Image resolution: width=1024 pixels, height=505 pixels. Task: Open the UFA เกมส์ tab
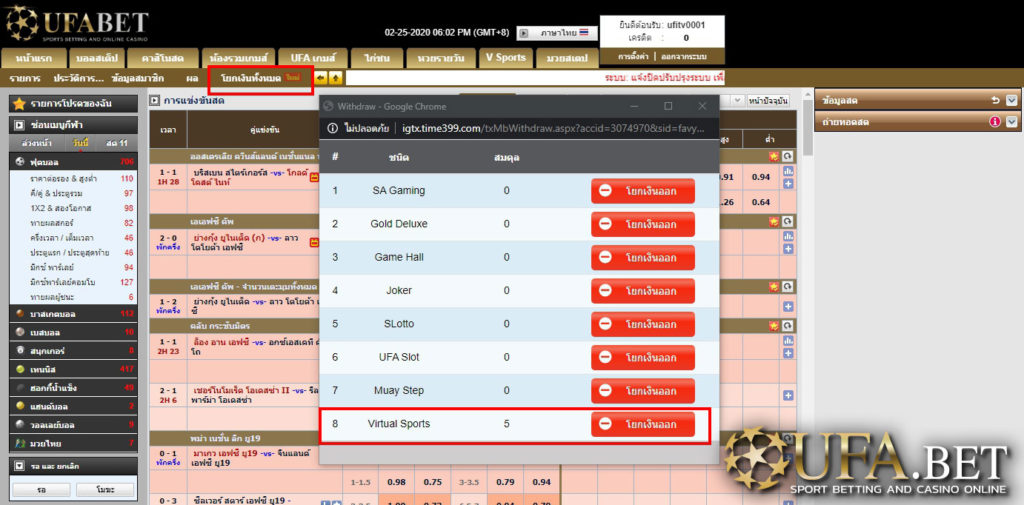[x=312, y=58]
